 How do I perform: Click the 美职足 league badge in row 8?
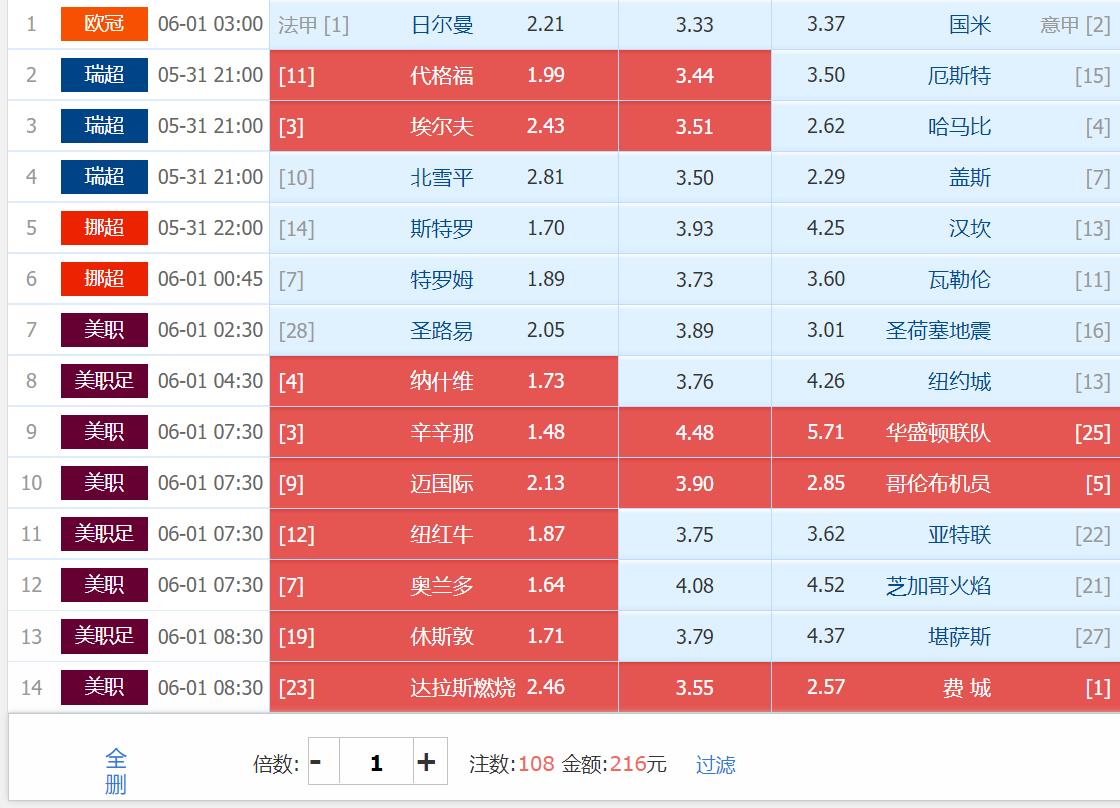104,381
